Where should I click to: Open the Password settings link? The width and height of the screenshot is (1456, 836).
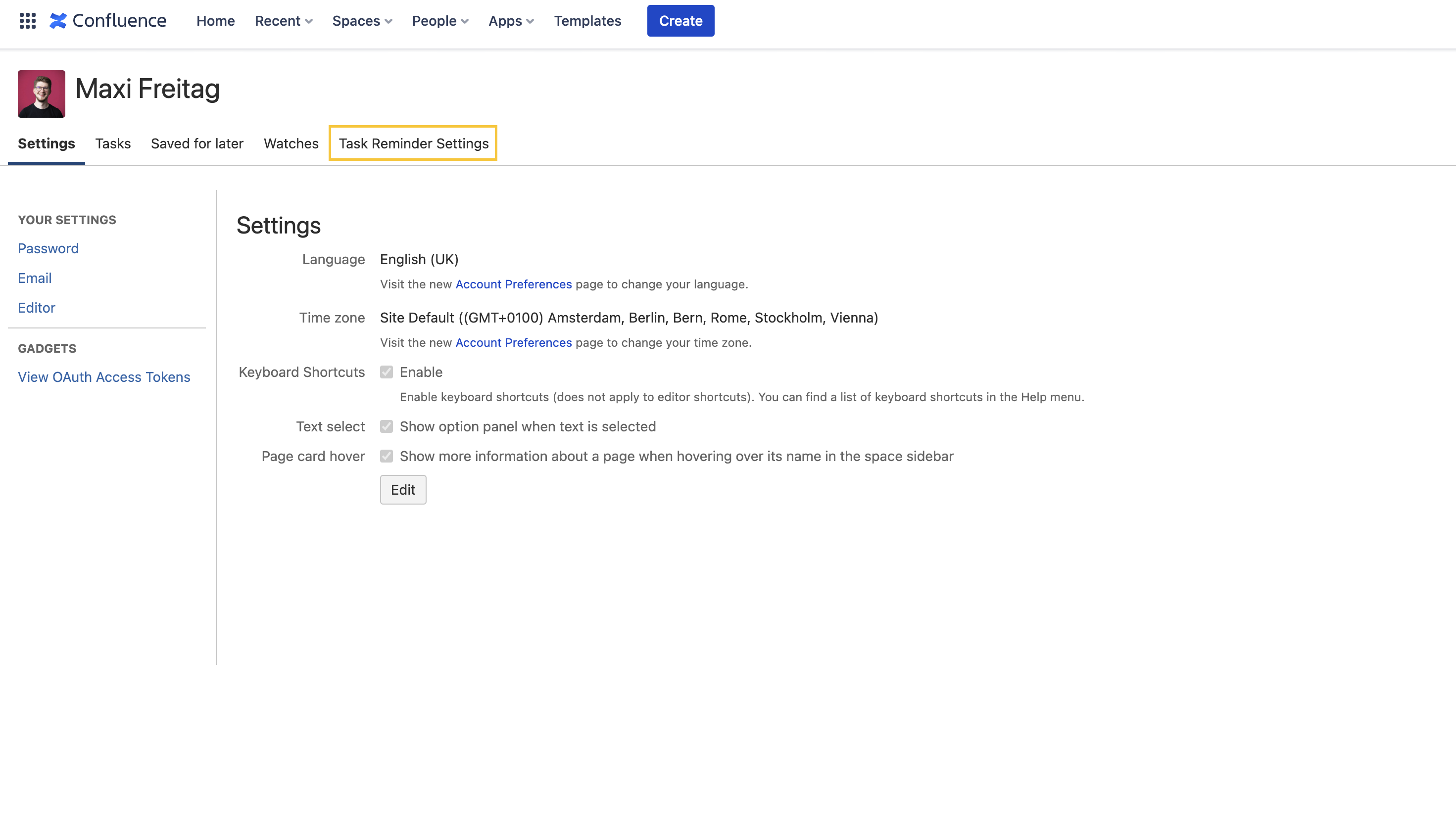click(x=48, y=249)
